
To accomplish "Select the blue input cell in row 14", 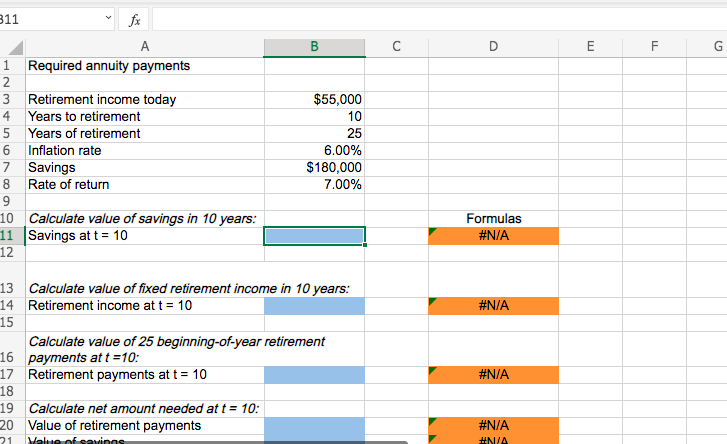I will coord(314,306).
